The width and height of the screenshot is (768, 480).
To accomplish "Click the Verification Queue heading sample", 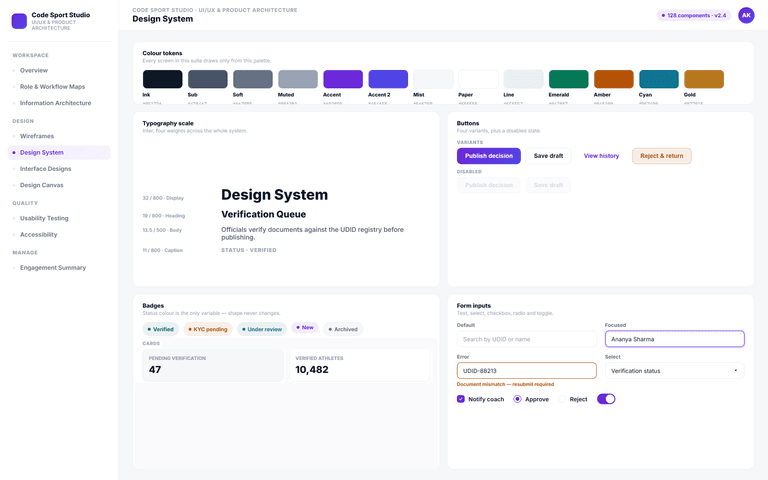I will [264, 214].
